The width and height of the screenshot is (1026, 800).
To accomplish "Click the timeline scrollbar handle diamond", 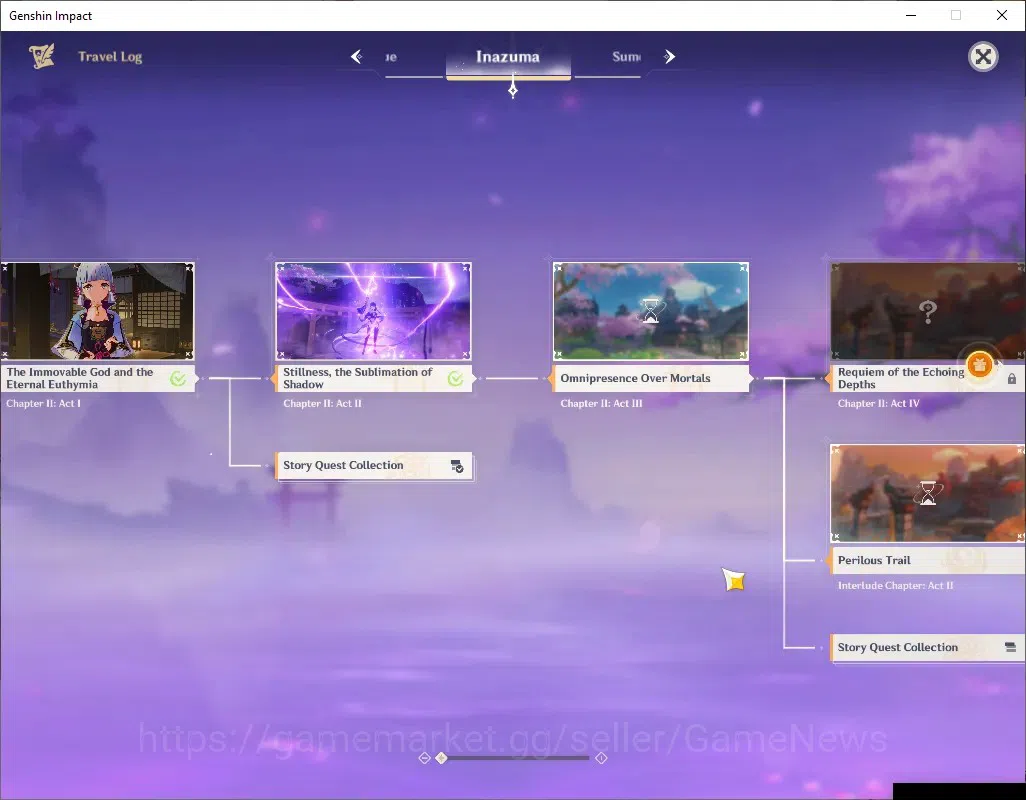I will pos(442,758).
